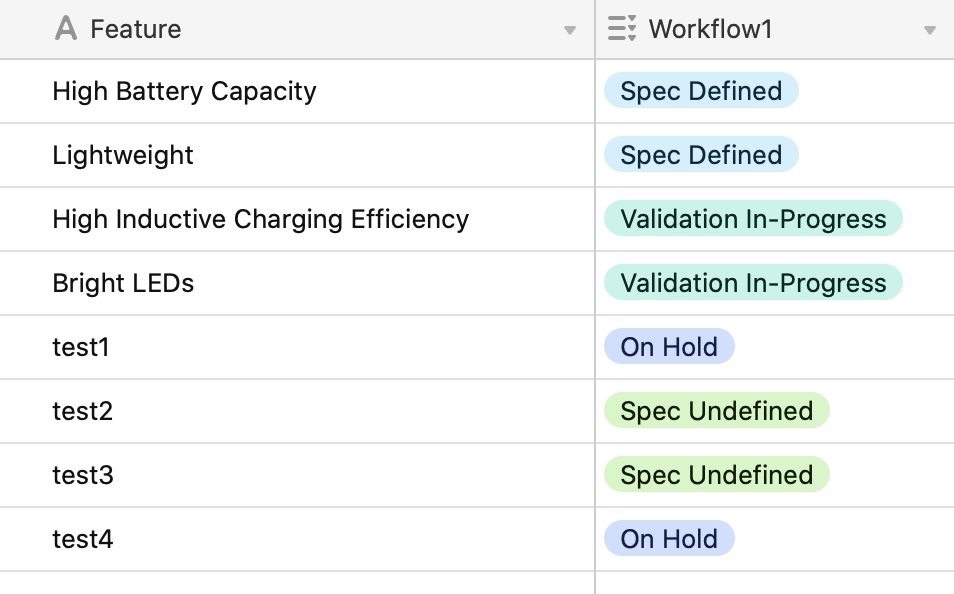Viewport: 954px width, 594px height.
Task: Select the Bright LEDs cell
Action: 123,283
